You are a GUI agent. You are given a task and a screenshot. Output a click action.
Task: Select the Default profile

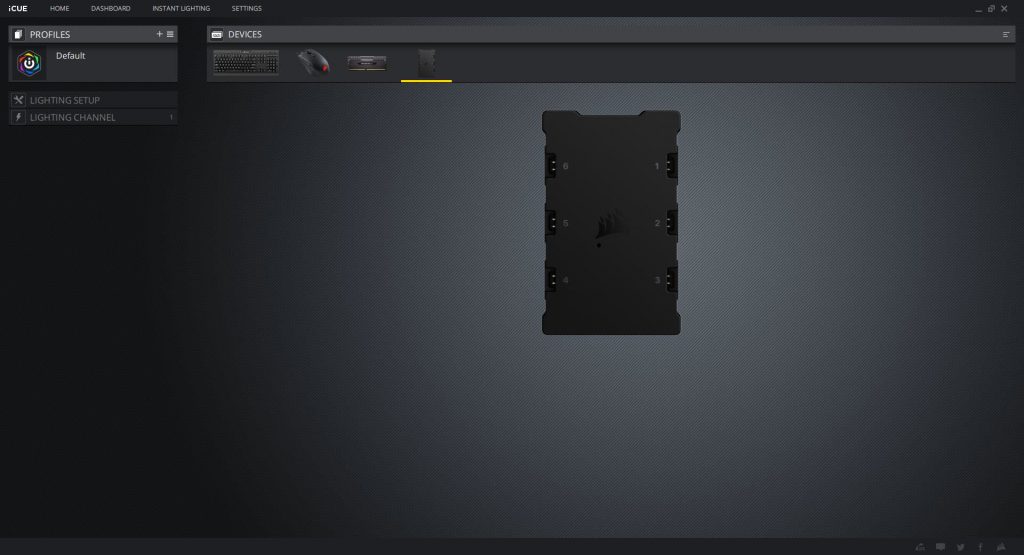coord(71,56)
